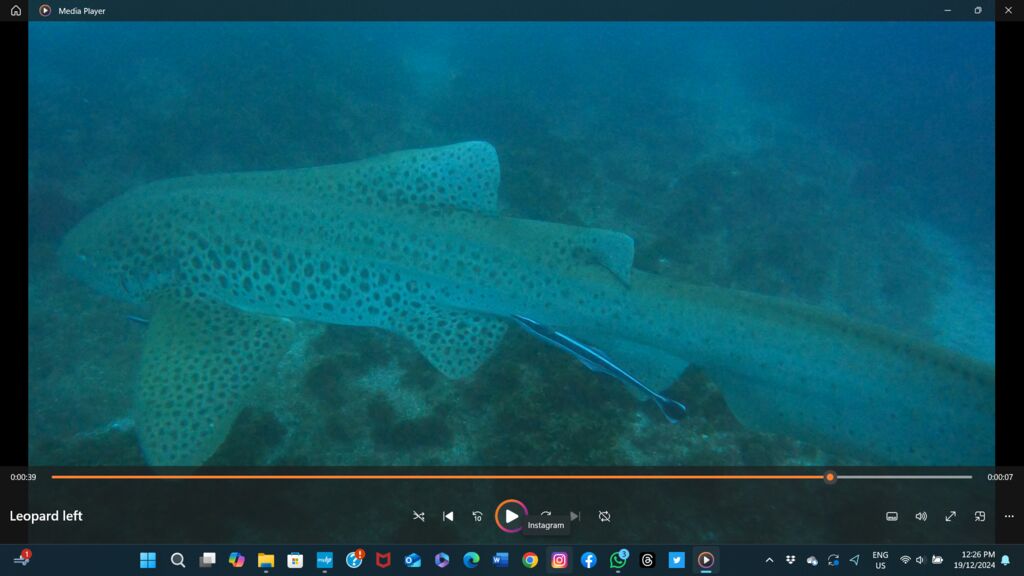
Task: Toggle repeat mode
Action: click(x=604, y=516)
